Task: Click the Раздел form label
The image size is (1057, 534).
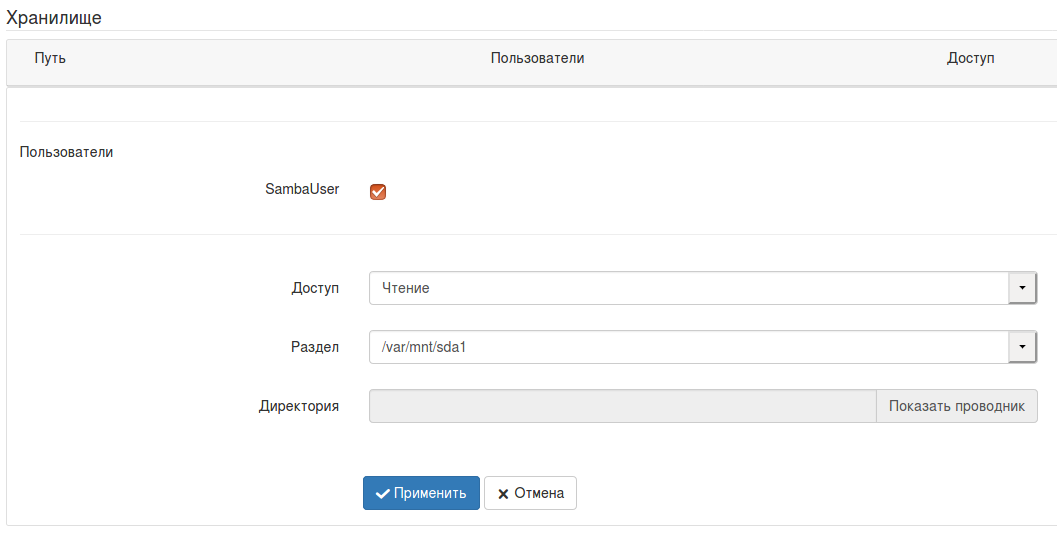Action: [x=315, y=347]
